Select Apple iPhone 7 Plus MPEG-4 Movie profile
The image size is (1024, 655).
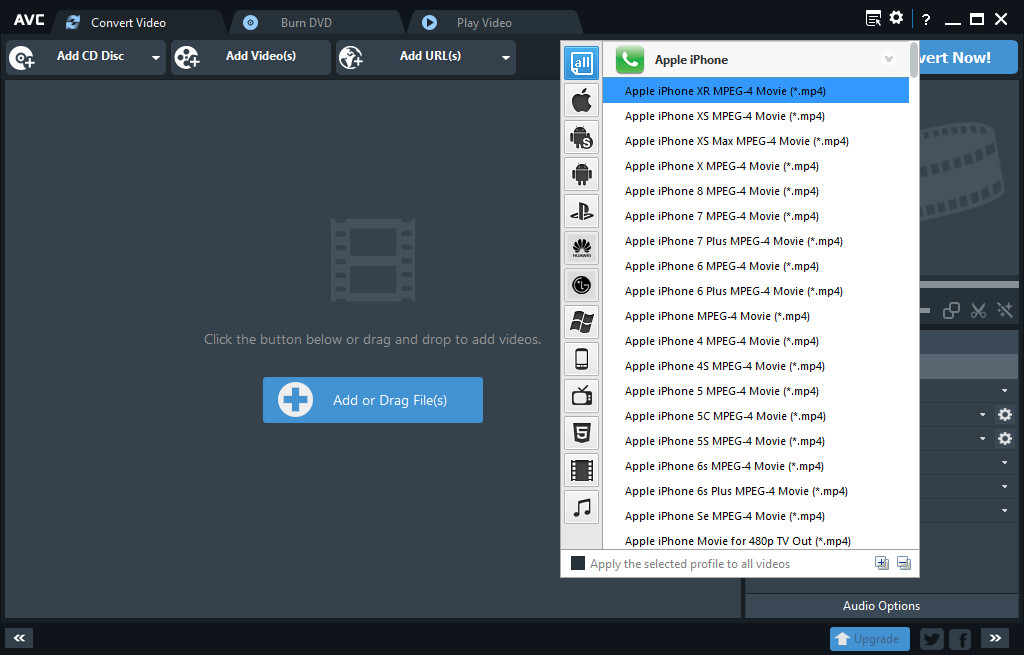(x=756, y=241)
